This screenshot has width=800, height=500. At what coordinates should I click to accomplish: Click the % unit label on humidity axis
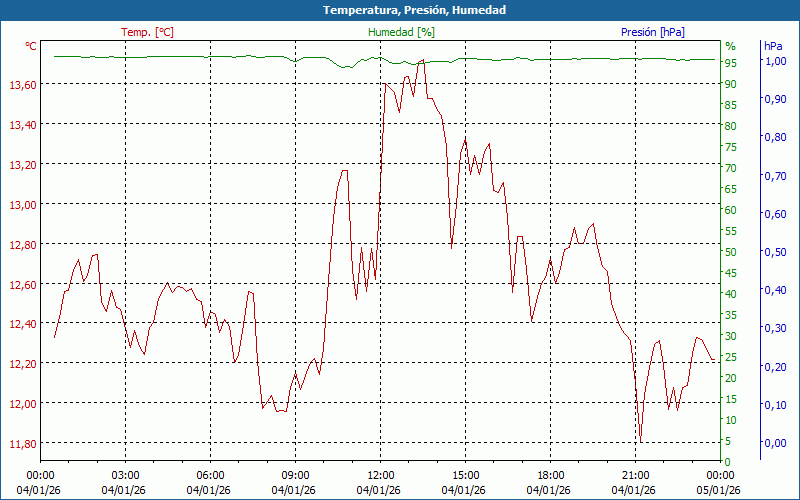coord(730,46)
